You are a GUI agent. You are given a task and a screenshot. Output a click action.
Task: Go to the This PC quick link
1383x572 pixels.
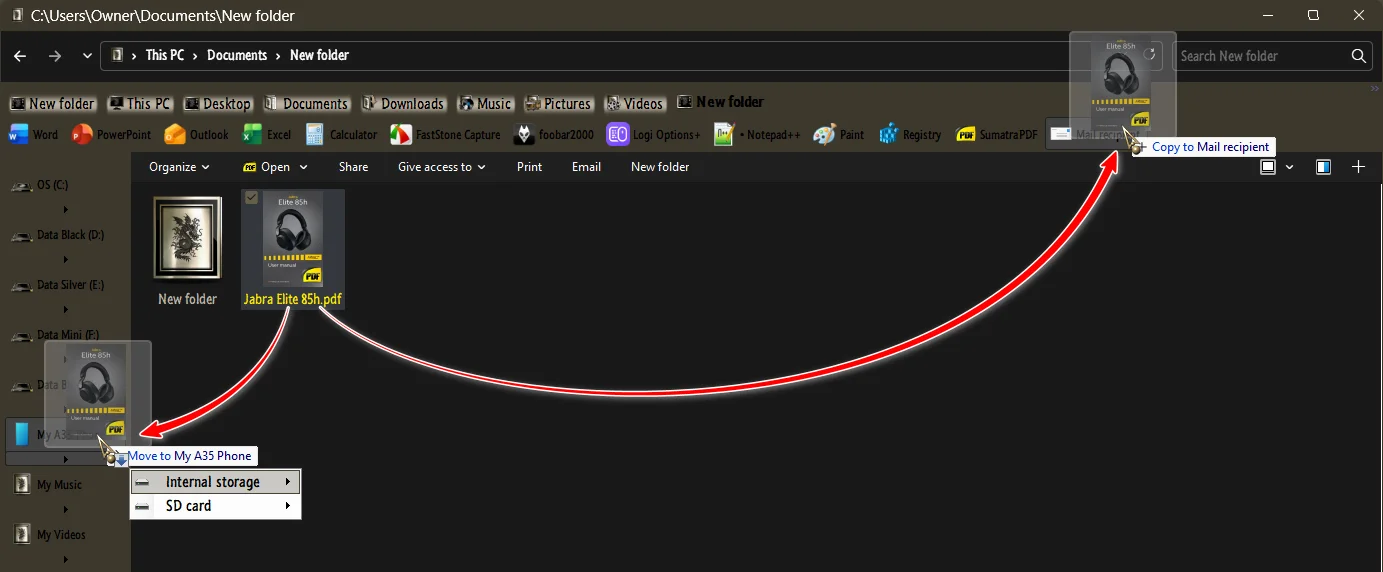coord(140,103)
